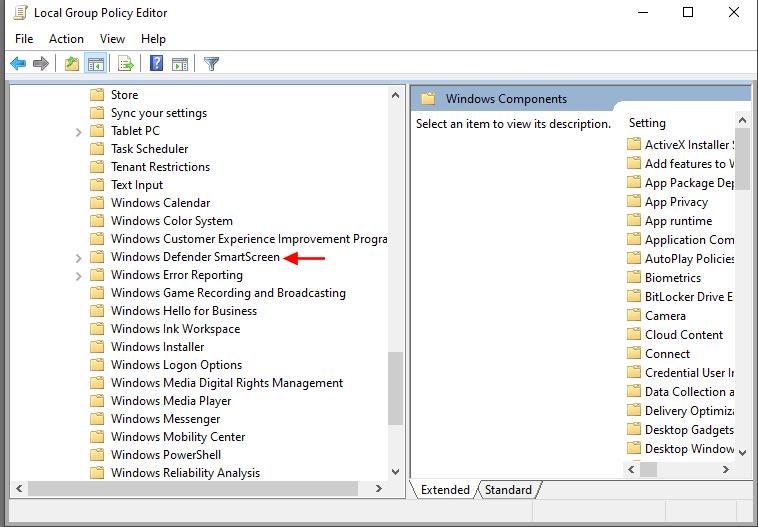
Task: Toggle Show/Hide Action Pane toolbar icon
Action: (180, 63)
